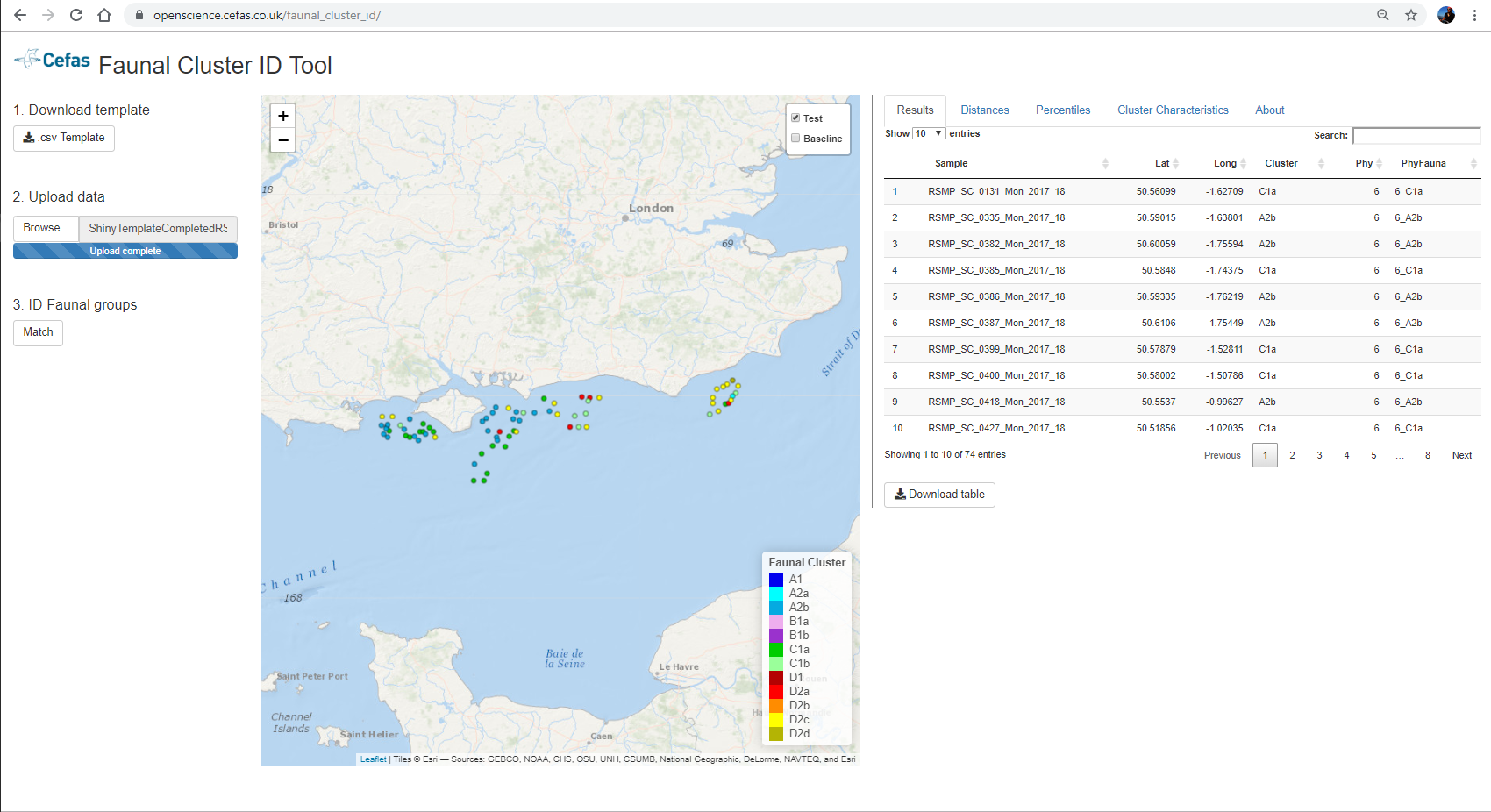The height and width of the screenshot is (812, 1491).
Task: Navigate back using browser back arrow
Action: click(x=20, y=15)
